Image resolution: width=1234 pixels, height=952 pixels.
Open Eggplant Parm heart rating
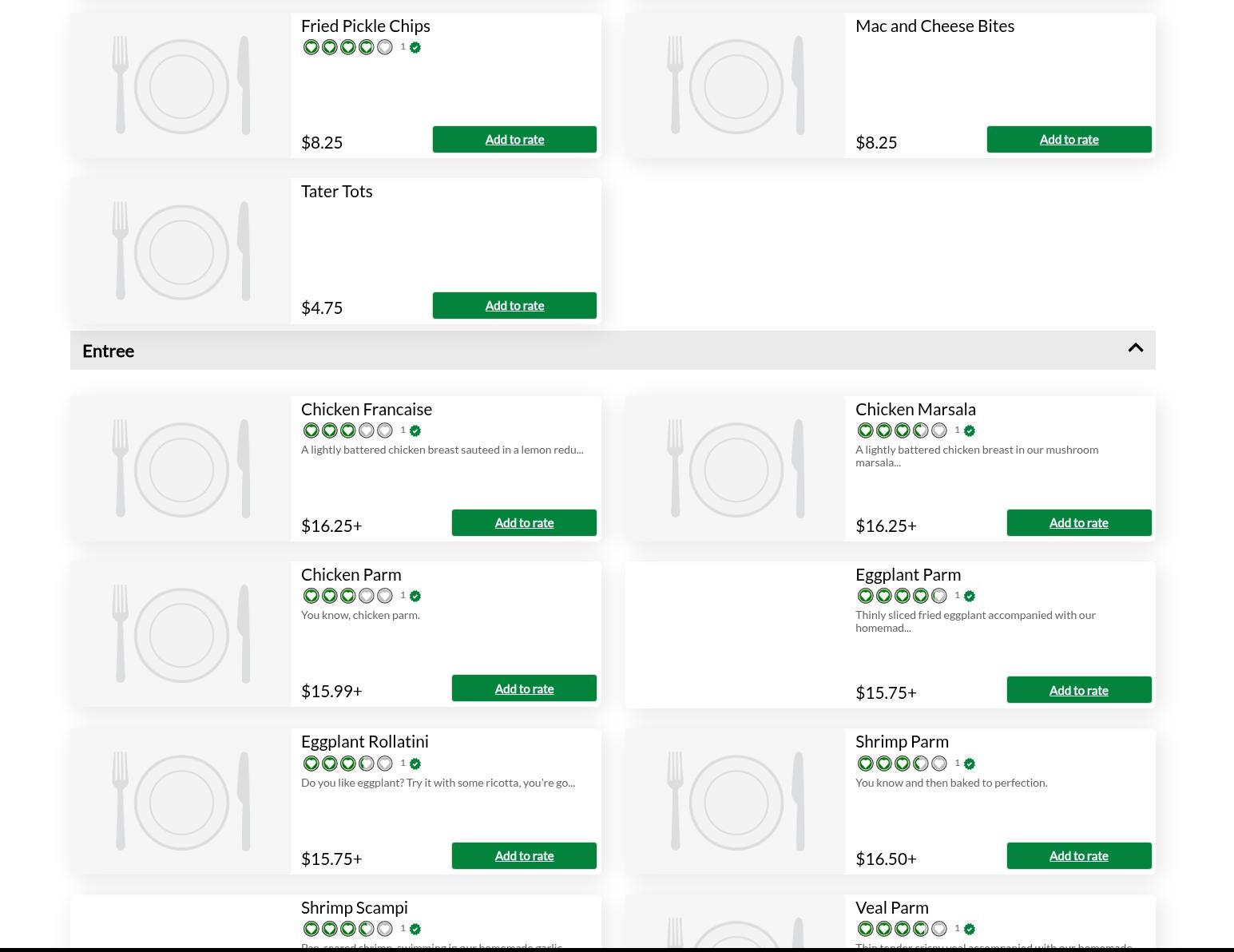pos(902,596)
